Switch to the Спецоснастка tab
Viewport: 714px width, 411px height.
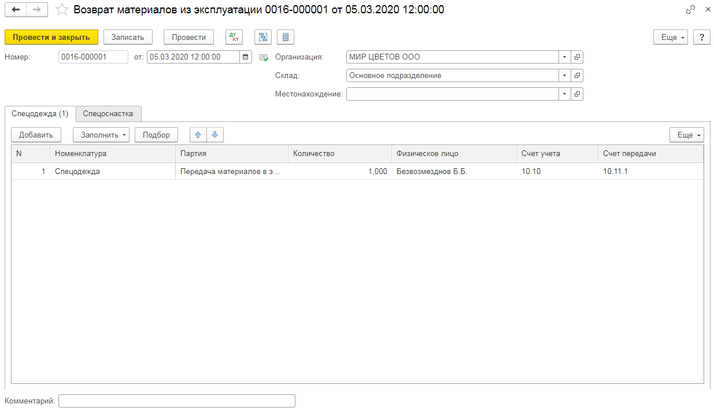[109, 114]
